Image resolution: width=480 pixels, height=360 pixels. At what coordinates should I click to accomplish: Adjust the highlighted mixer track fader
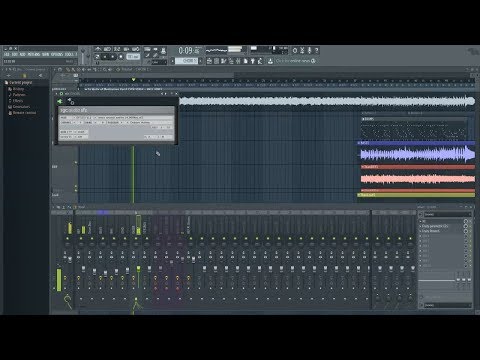point(138,268)
